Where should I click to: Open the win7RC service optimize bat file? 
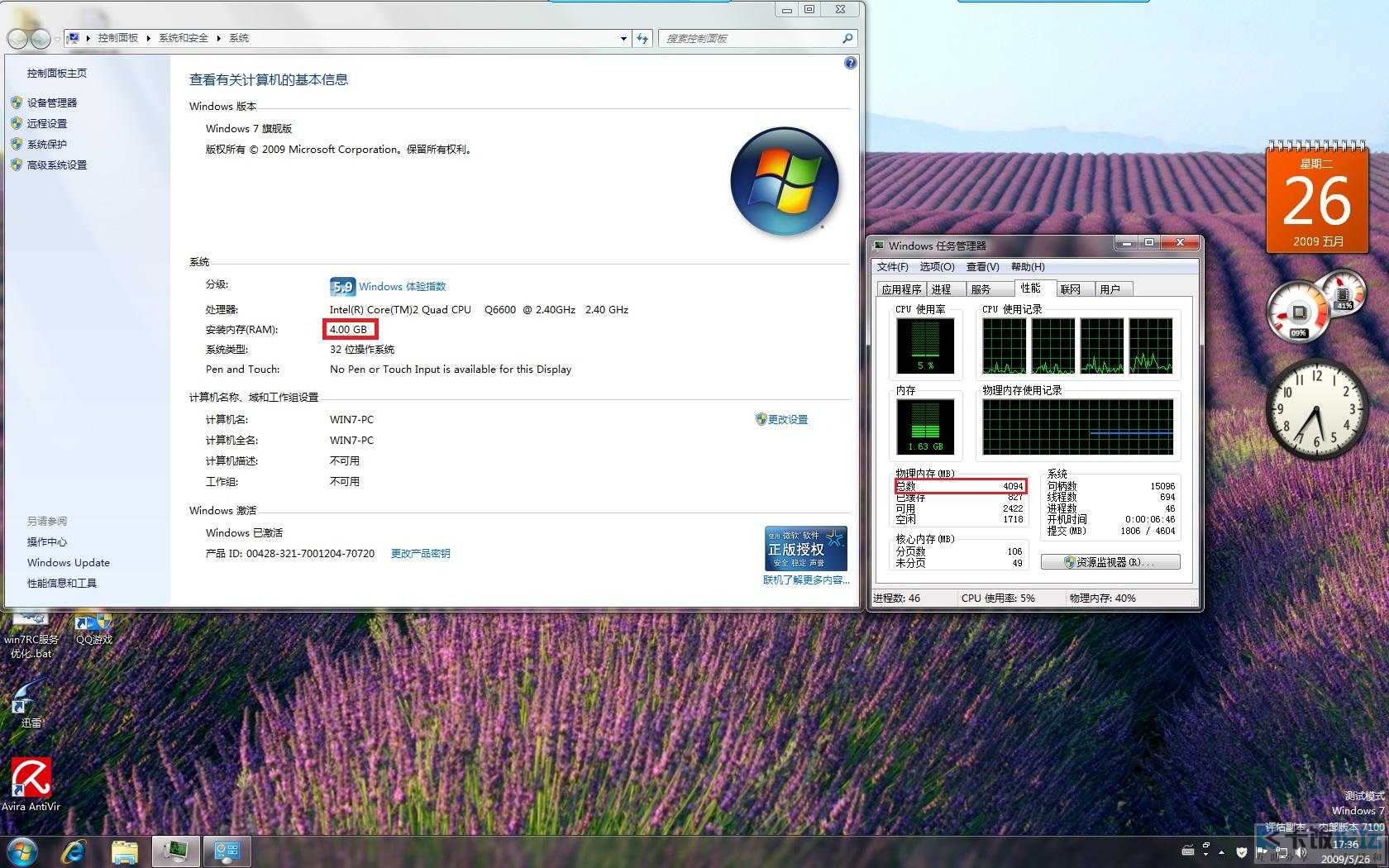pyautogui.click(x=31, y=634)
